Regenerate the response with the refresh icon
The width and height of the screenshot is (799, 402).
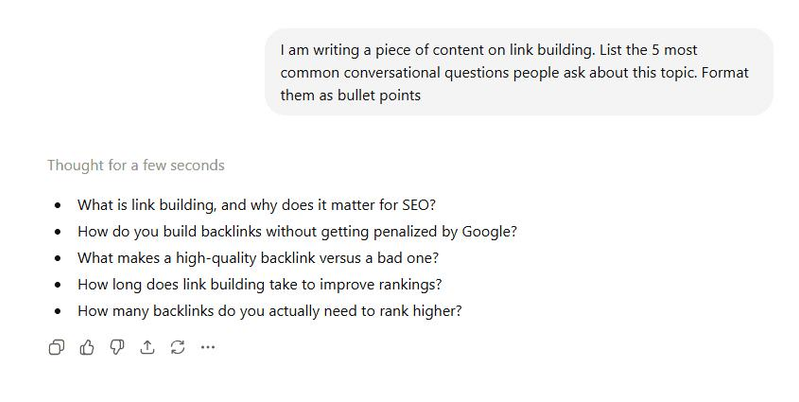[x=178, y=347]
